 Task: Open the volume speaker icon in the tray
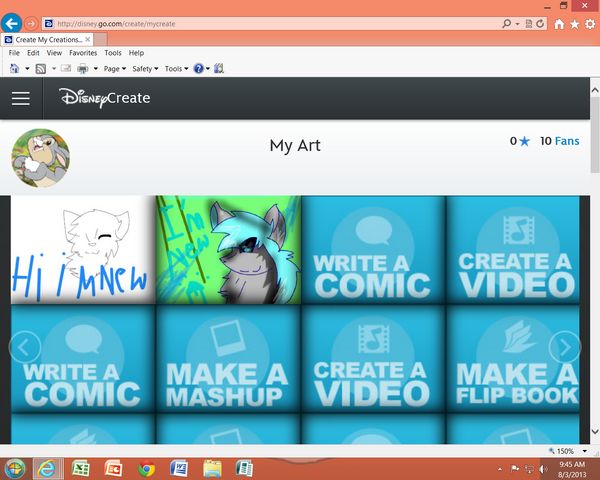pos(543,469)
